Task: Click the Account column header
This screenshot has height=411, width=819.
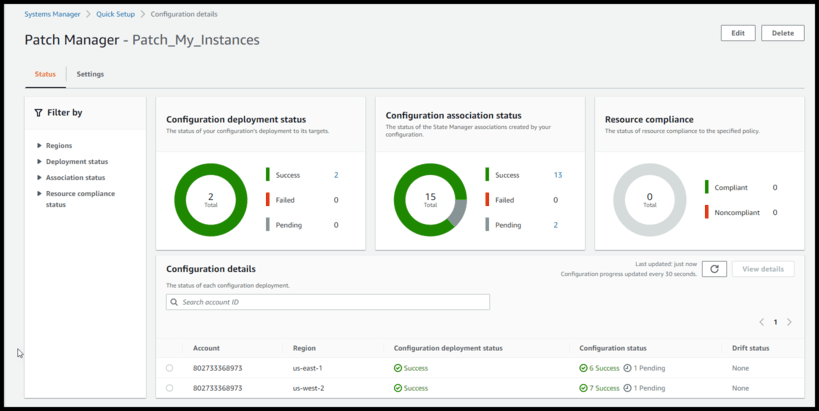Action: coord(206,348)
